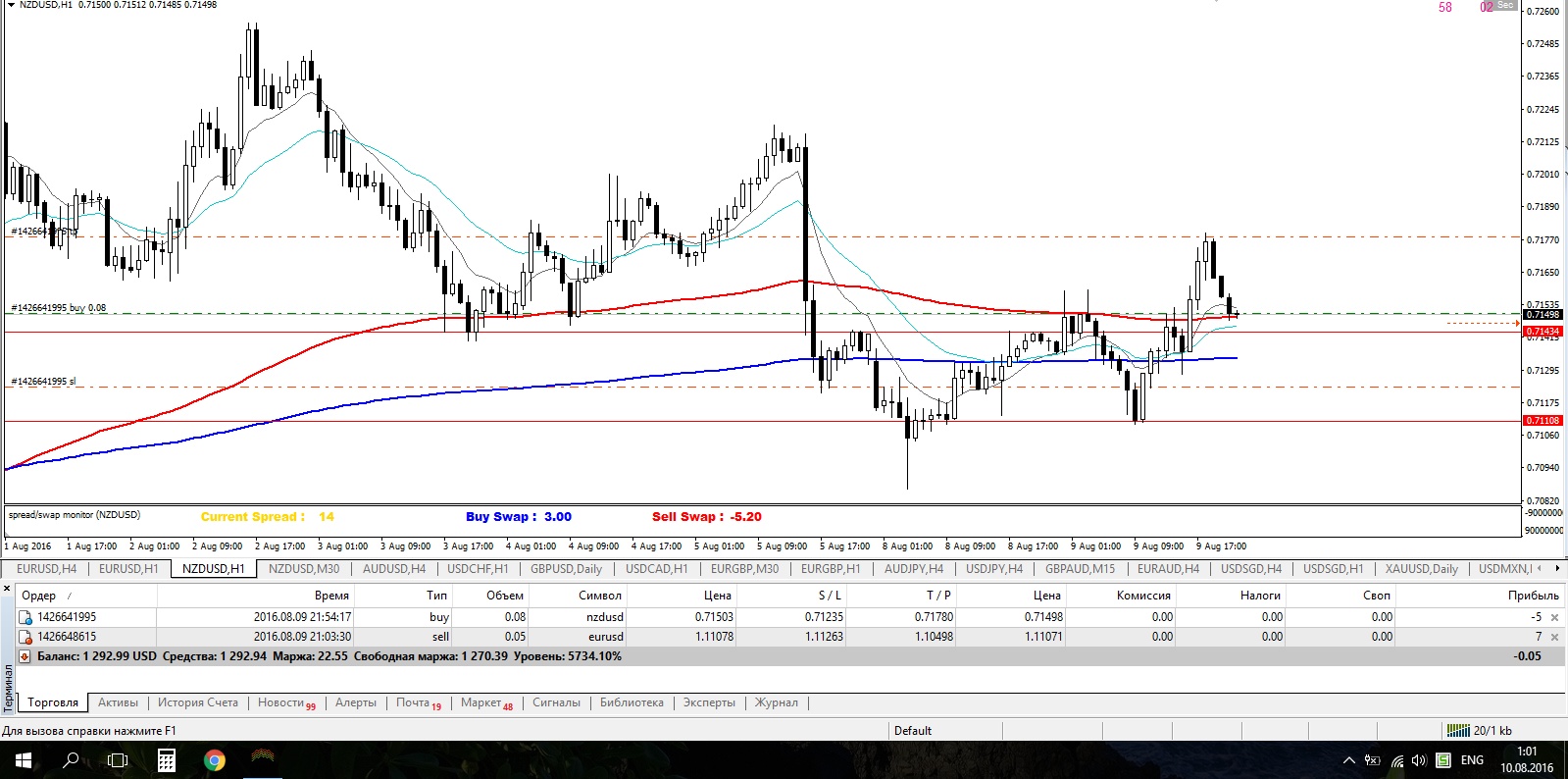
Task: Click the red 0.71434 price level label
Action: (x=1543, y=332)
